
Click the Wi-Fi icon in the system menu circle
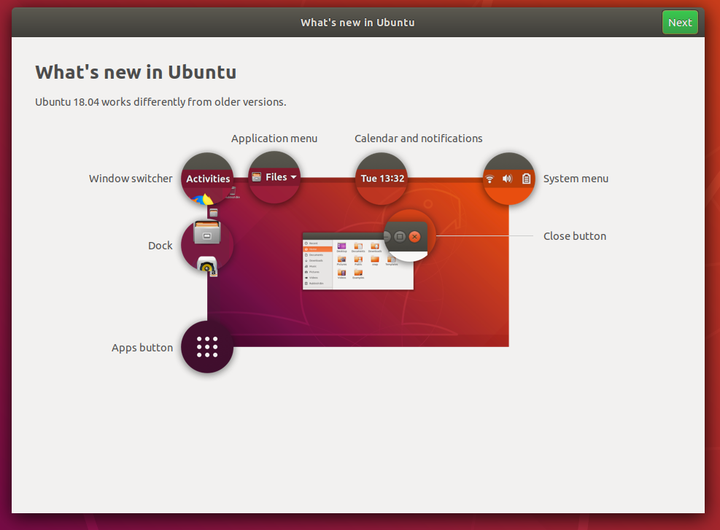pos(489,179)
